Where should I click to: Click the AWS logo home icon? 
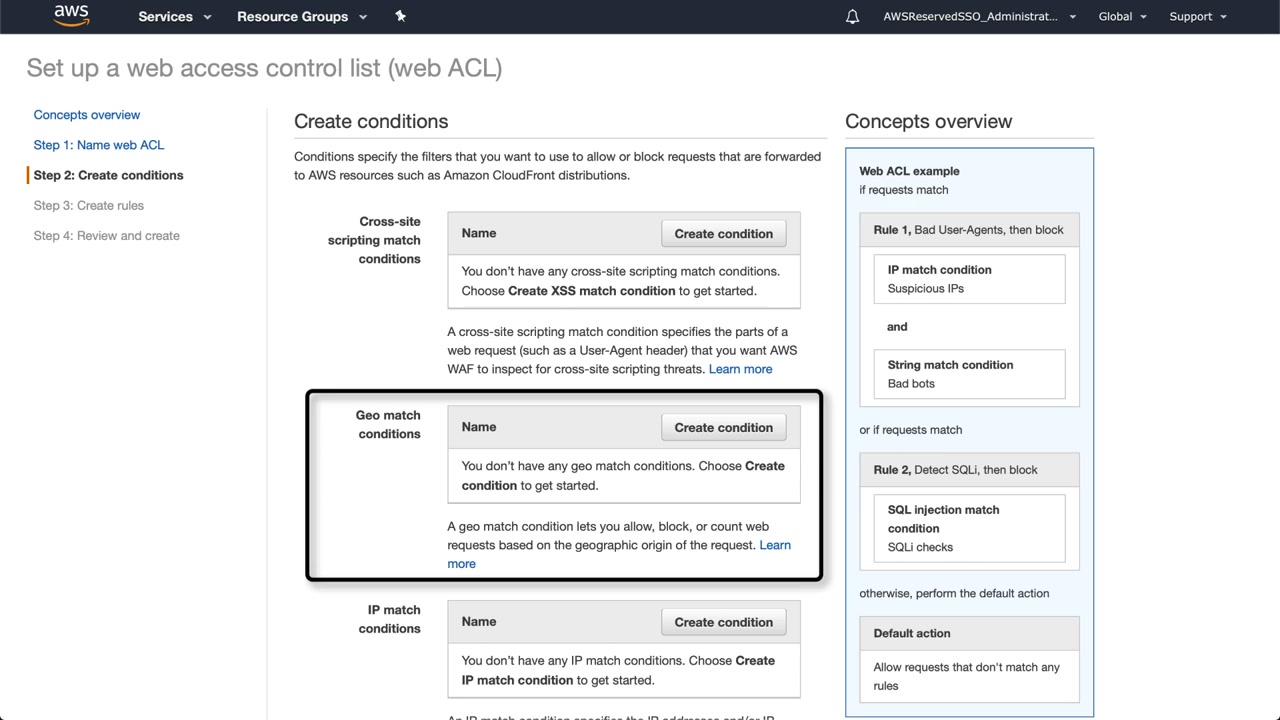(71, 16)
